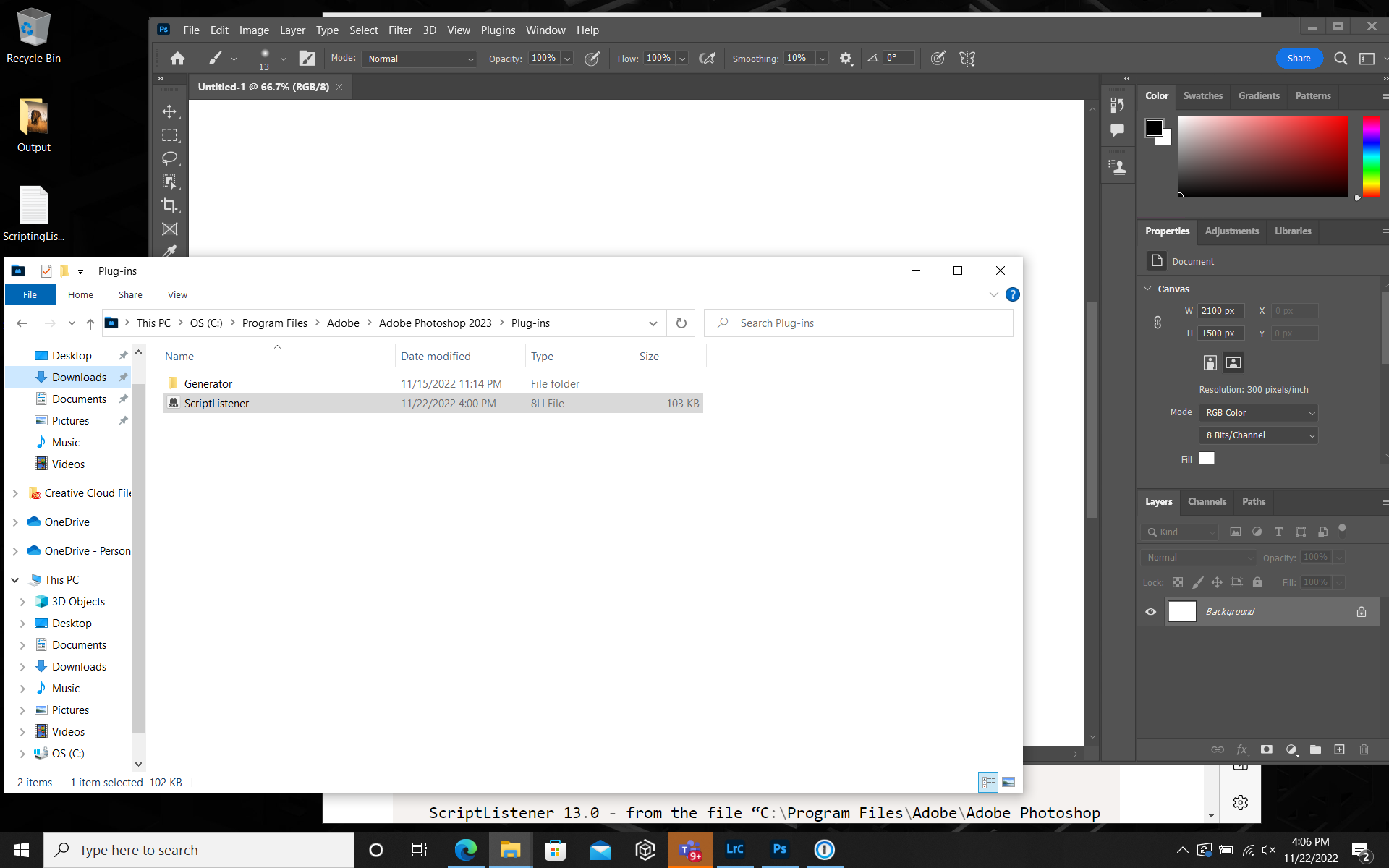Delete layer using the trash icon
Screen dimensions: 1389x868
pyautogui.click(x=1364, y=750)
